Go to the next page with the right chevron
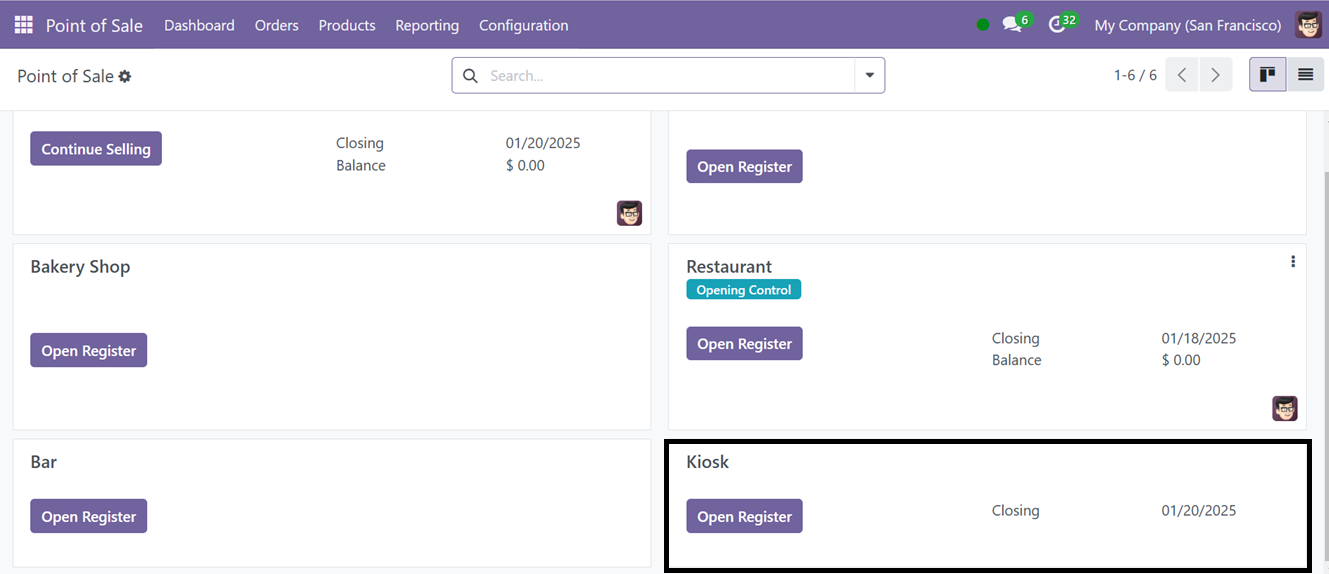 [1215, 75]
